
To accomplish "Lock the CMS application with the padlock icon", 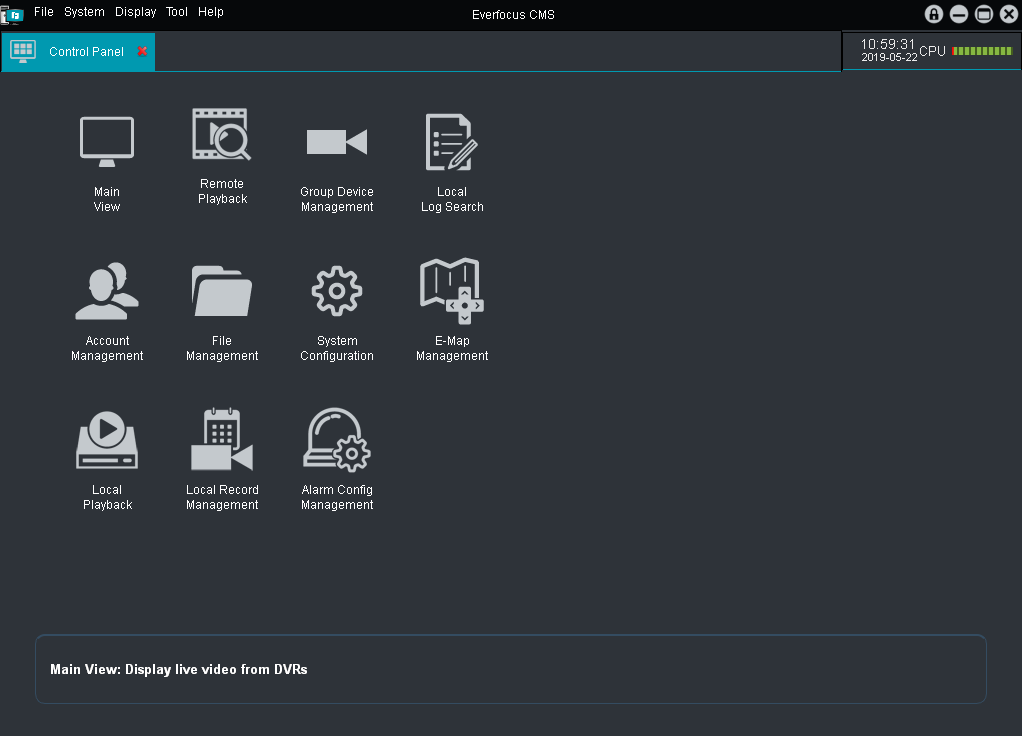I will click(934, 14).
